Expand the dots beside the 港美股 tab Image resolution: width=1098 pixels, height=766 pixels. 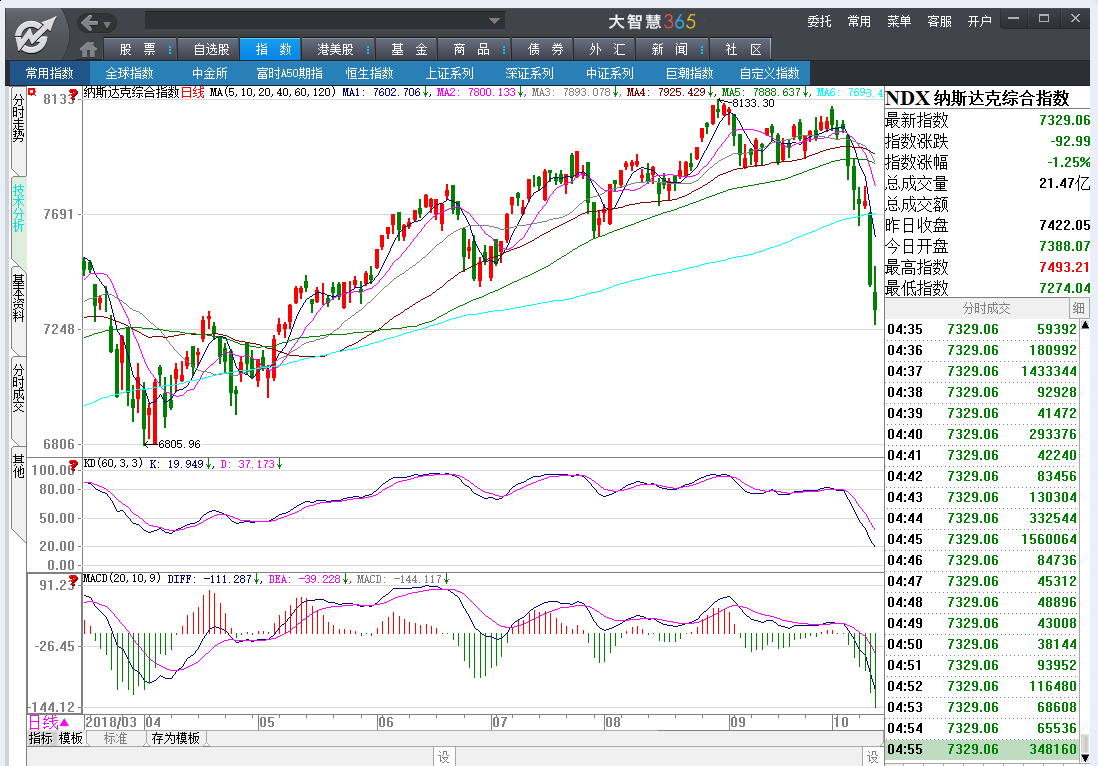pos(367,50)
